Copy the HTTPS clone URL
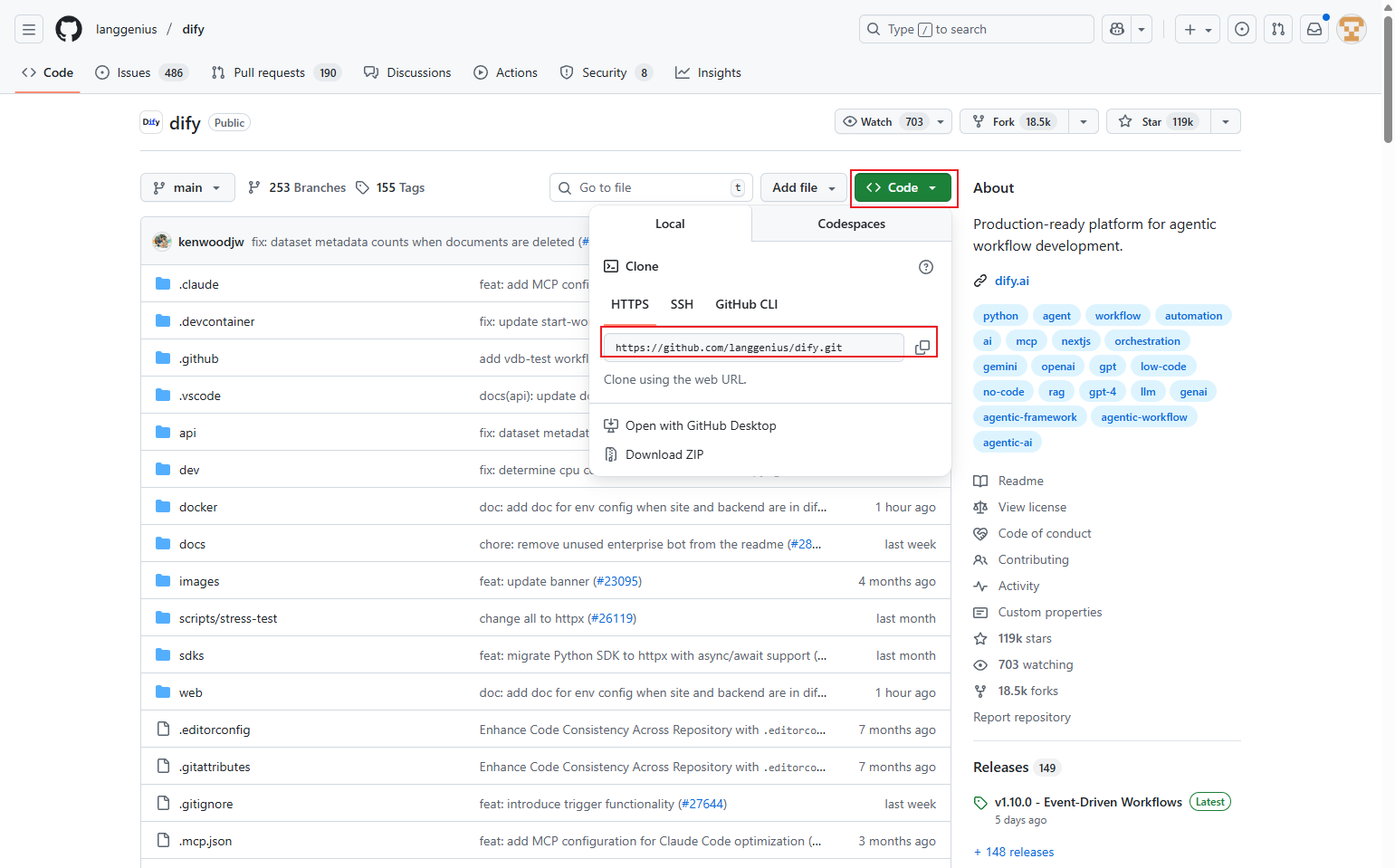 point(922,347)
